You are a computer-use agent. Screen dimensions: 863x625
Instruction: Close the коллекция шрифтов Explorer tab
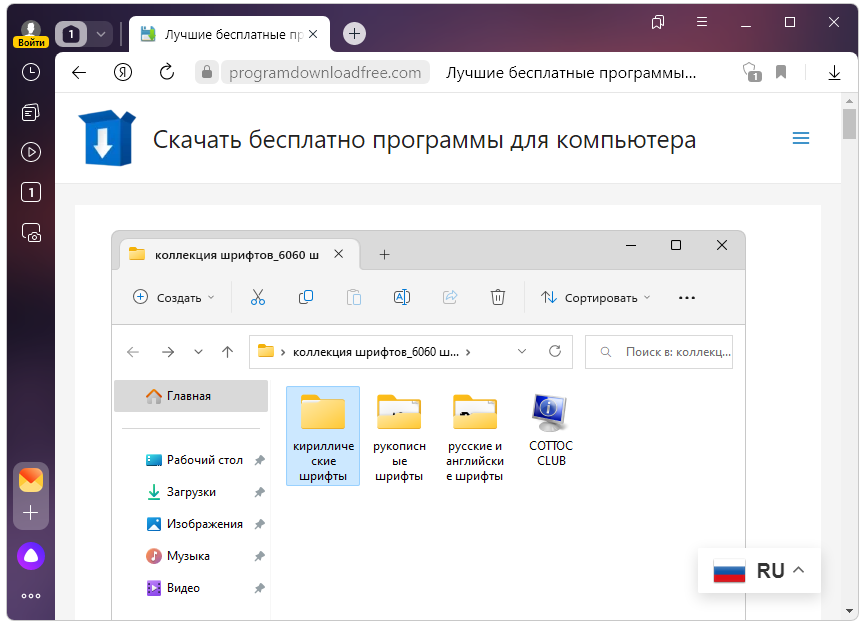(x=338, y=254)
